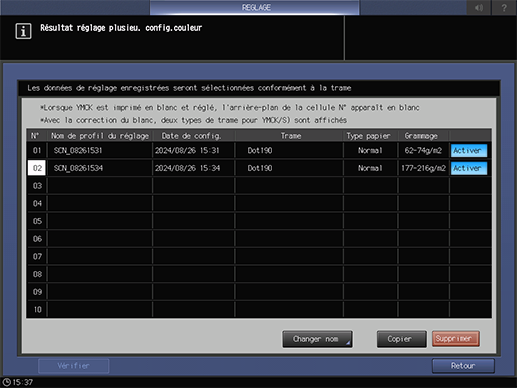Click date cell 2024/08/26 15:34
517x388 pixels.
pyautogui.click(x=187, y=168)
